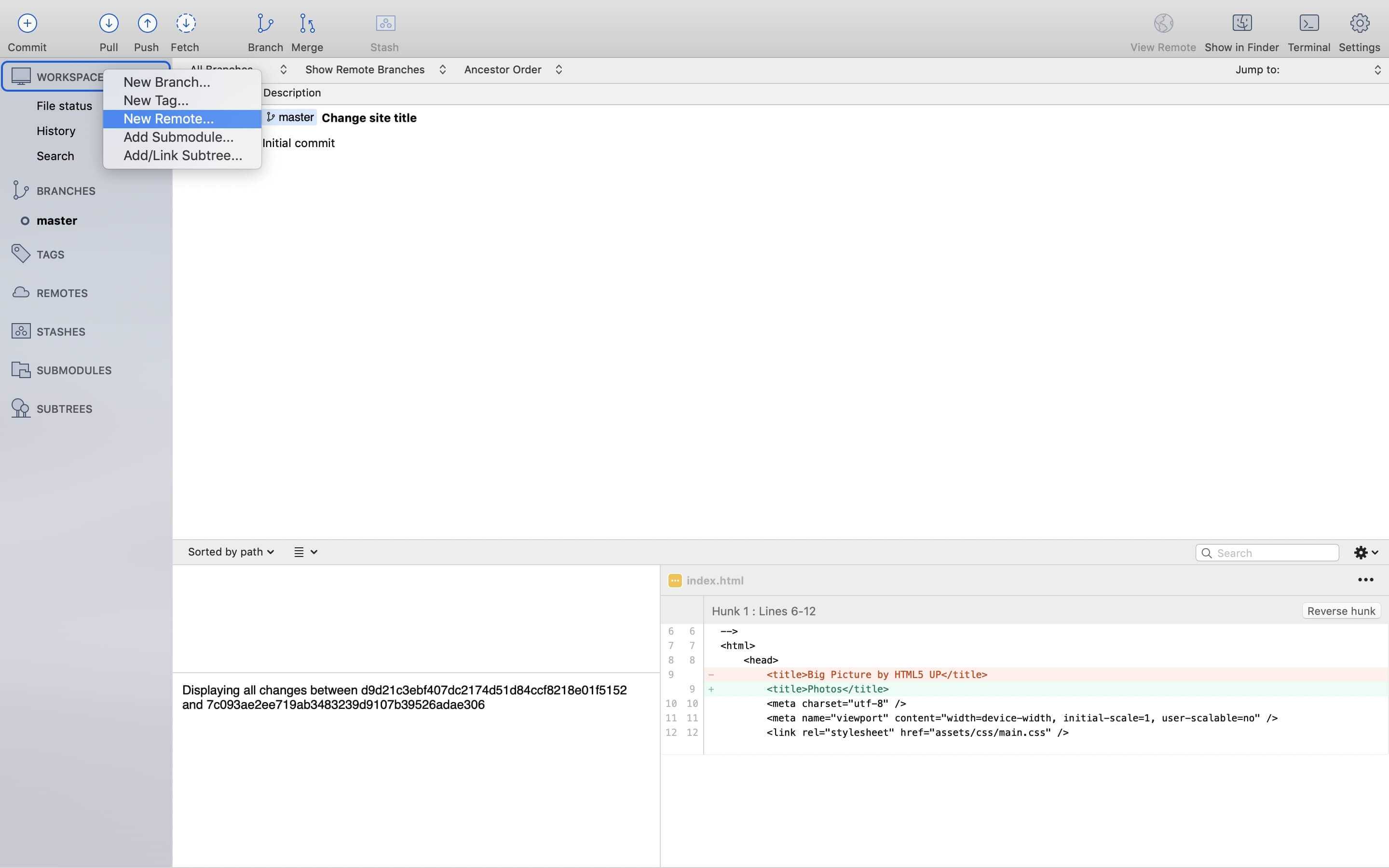1389x868 pixels.
Task: Open the Sorted by path dropdown
Action: pyautogui.click(x=230, y=552)
